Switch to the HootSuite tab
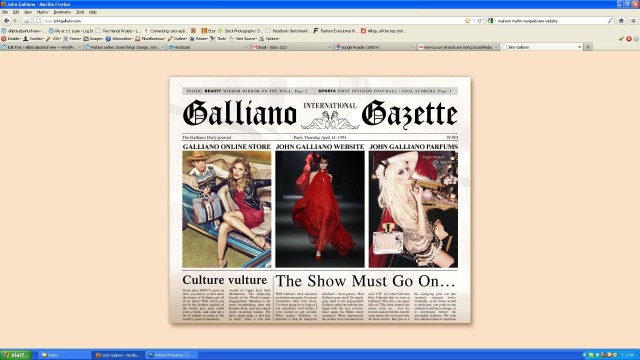Screen dimensions: 640x360 pyautogui.click(x=208, y=47)
